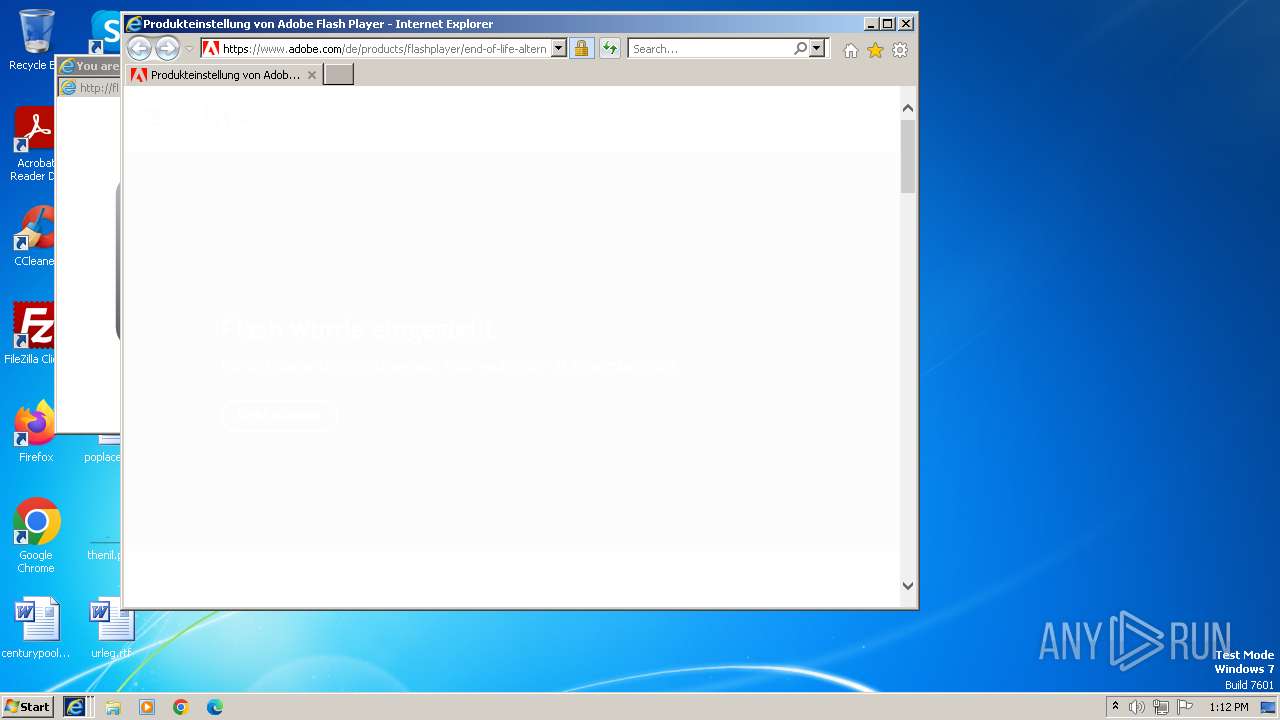The image size is (1280, 720).
Task: Open Windows Media Player from the taskbar
Action: point(147,707)
